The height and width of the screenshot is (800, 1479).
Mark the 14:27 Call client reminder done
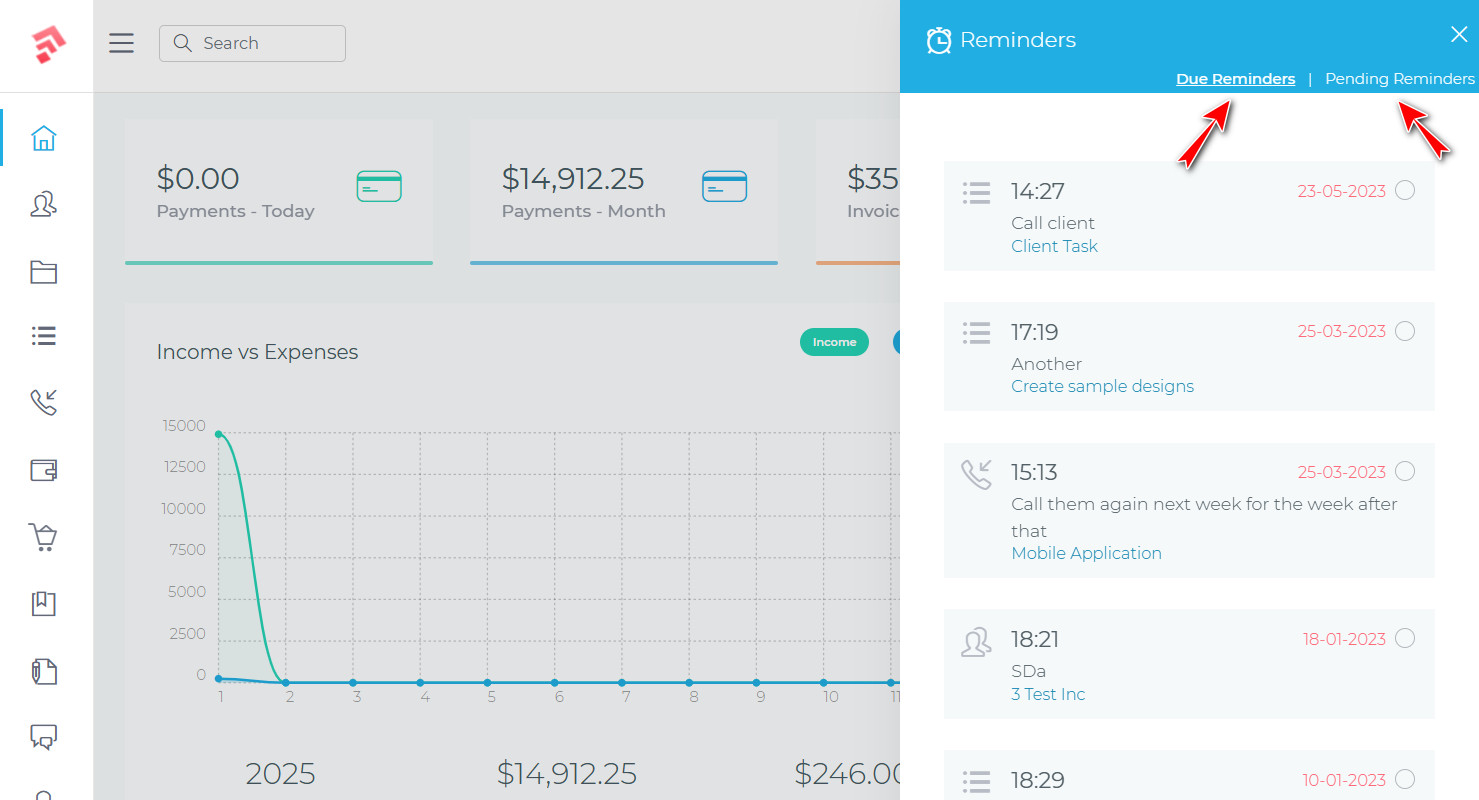point(1405,190)
